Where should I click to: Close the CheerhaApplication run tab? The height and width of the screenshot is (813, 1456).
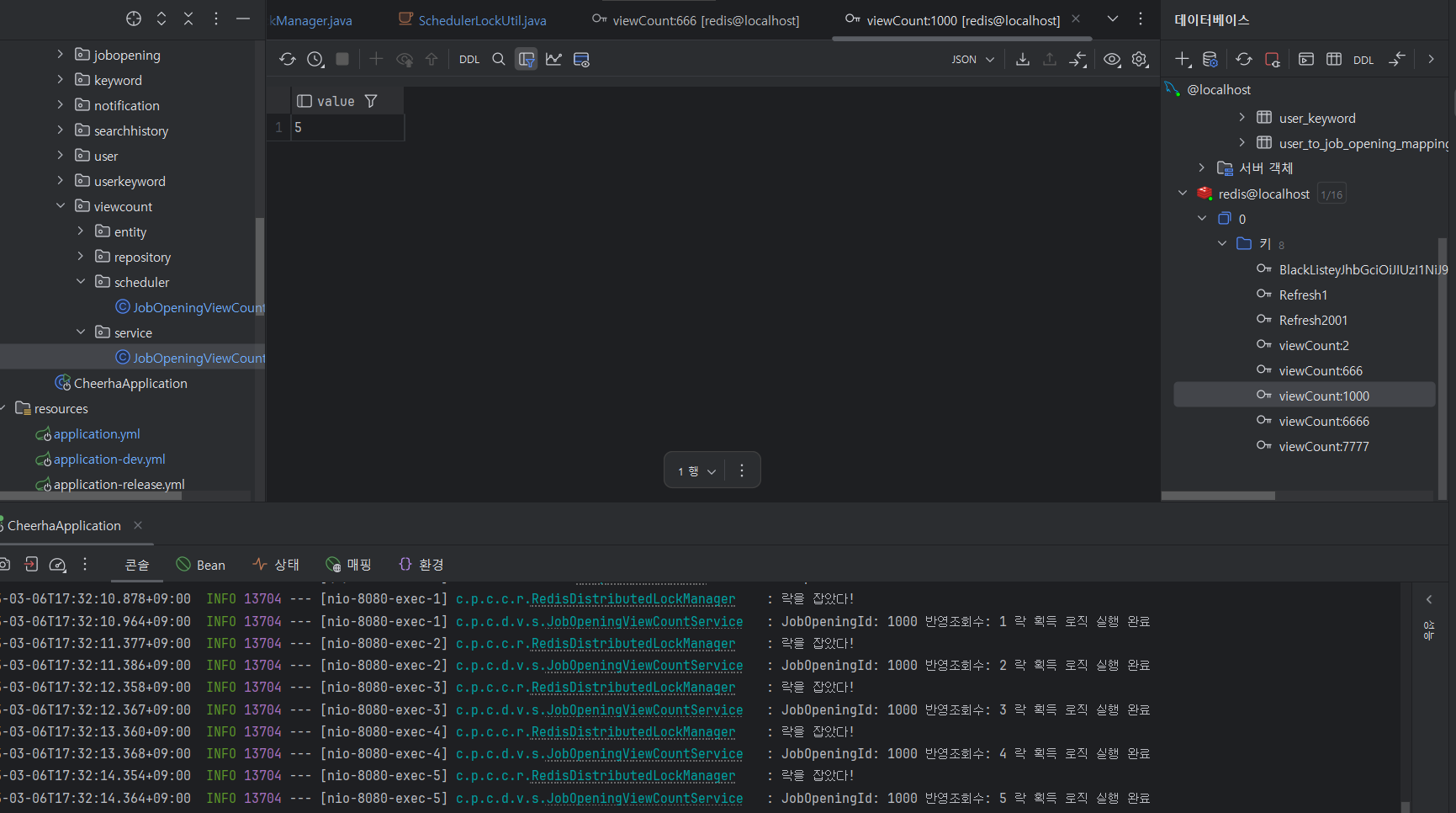pyautogui.click(x=138, y=525)
